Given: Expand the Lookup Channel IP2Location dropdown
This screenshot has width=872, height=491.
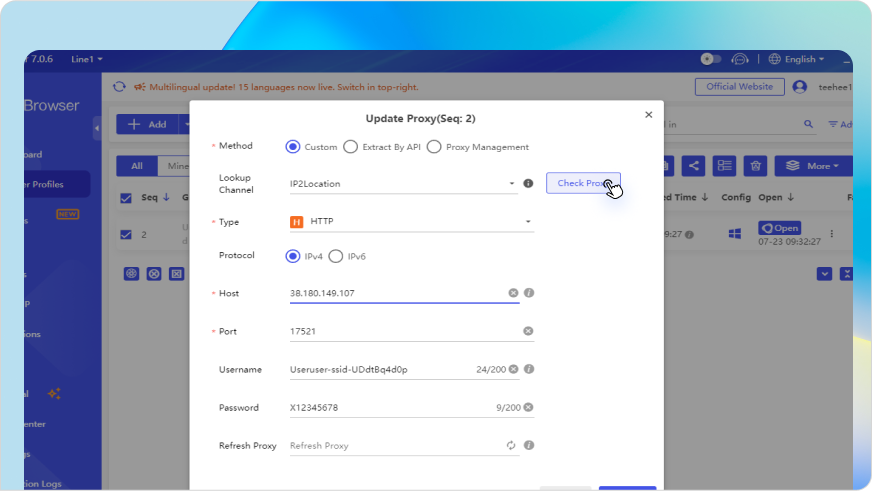Looking at the screenshot, I should click(512, 184).
